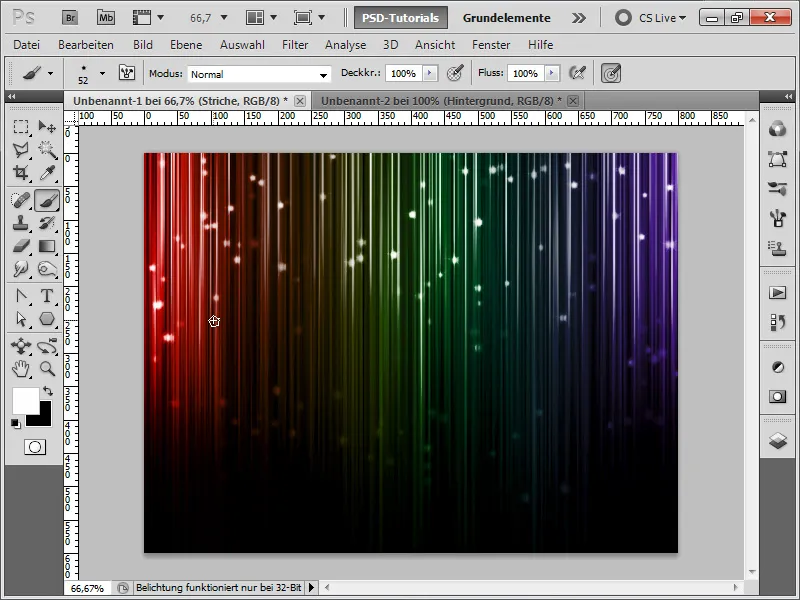The image size is (800, 600).
Task: Swap foreground and background colors
Action: point(48,391)
